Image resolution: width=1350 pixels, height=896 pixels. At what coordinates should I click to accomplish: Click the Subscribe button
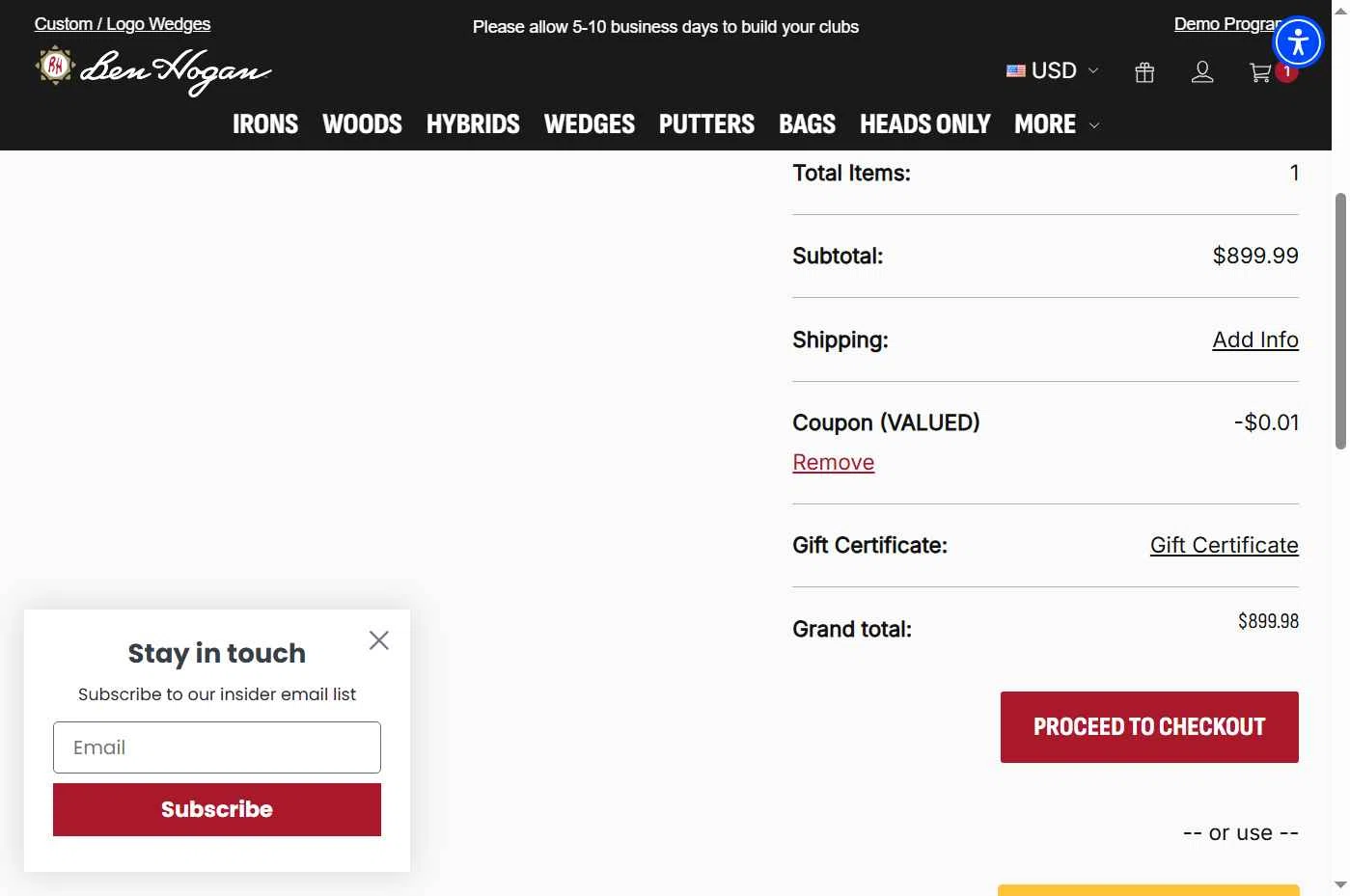217,809
